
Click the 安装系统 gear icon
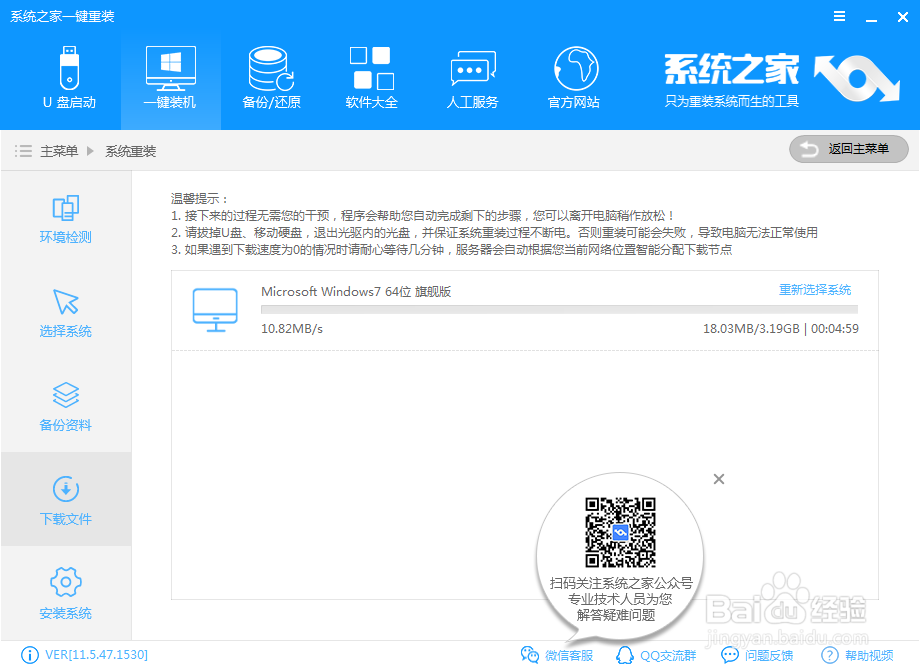(x=66, y=582)
